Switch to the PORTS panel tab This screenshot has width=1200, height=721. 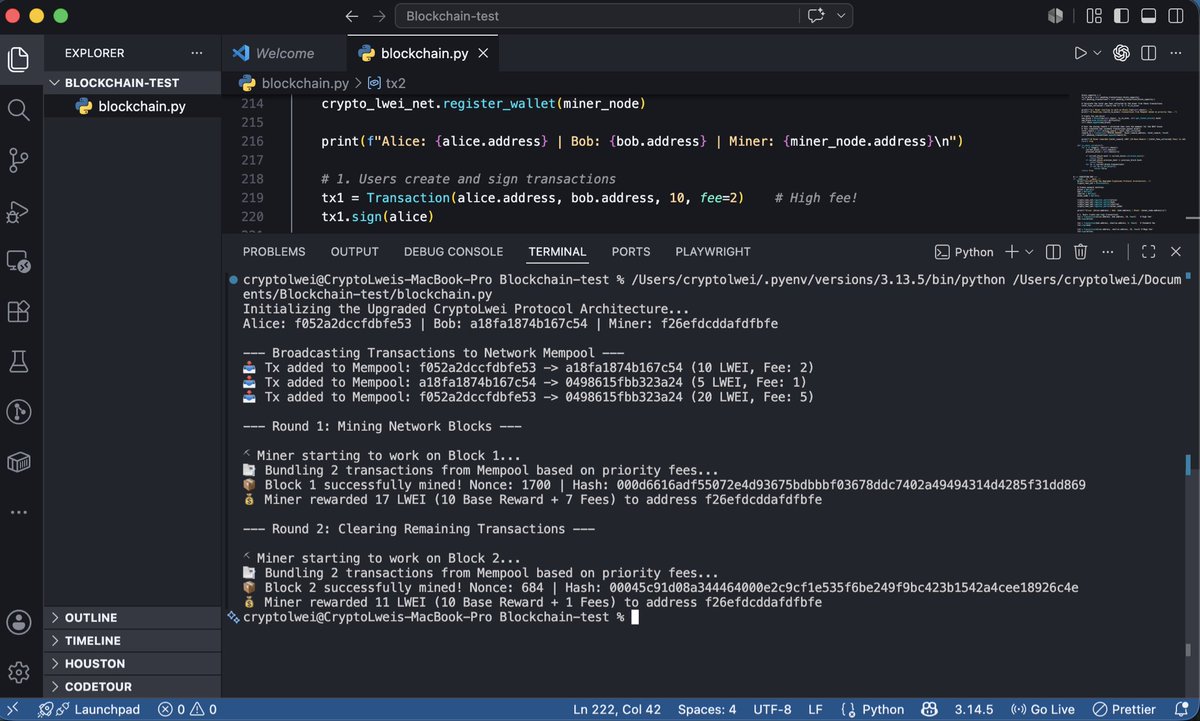631,252
